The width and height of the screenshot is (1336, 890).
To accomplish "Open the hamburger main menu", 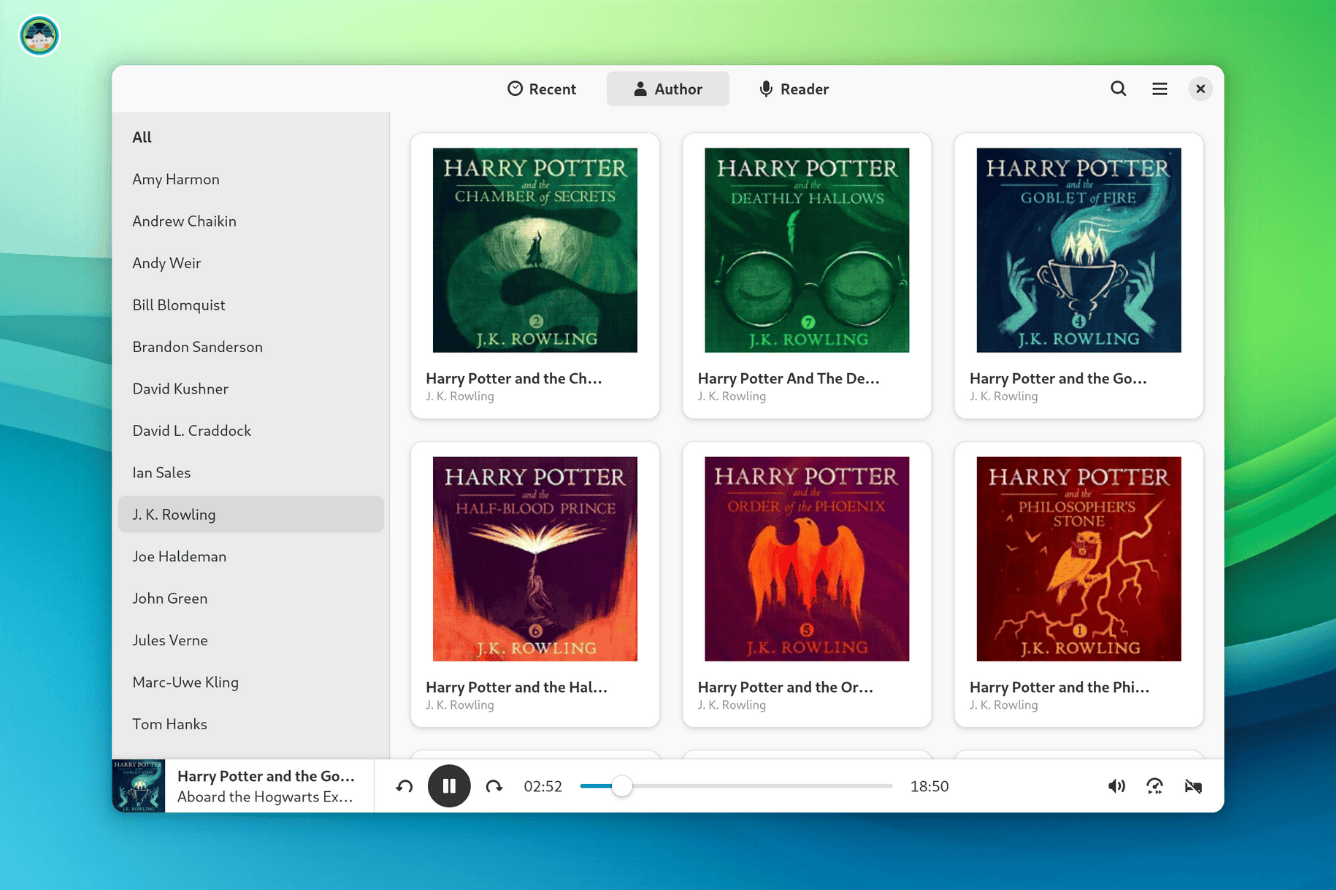I will (1159, 89).
